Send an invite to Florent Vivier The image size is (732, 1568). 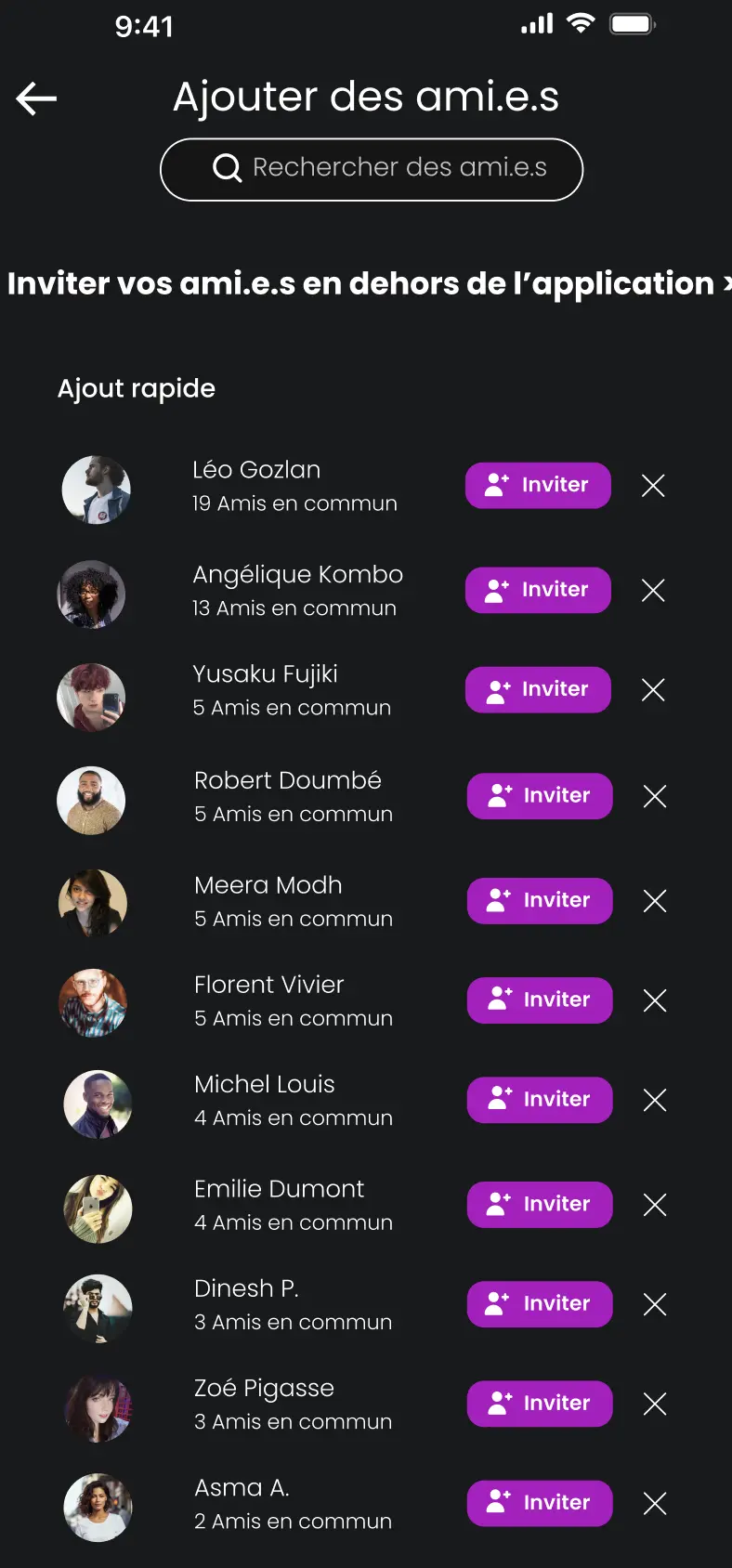(540, 1000)
